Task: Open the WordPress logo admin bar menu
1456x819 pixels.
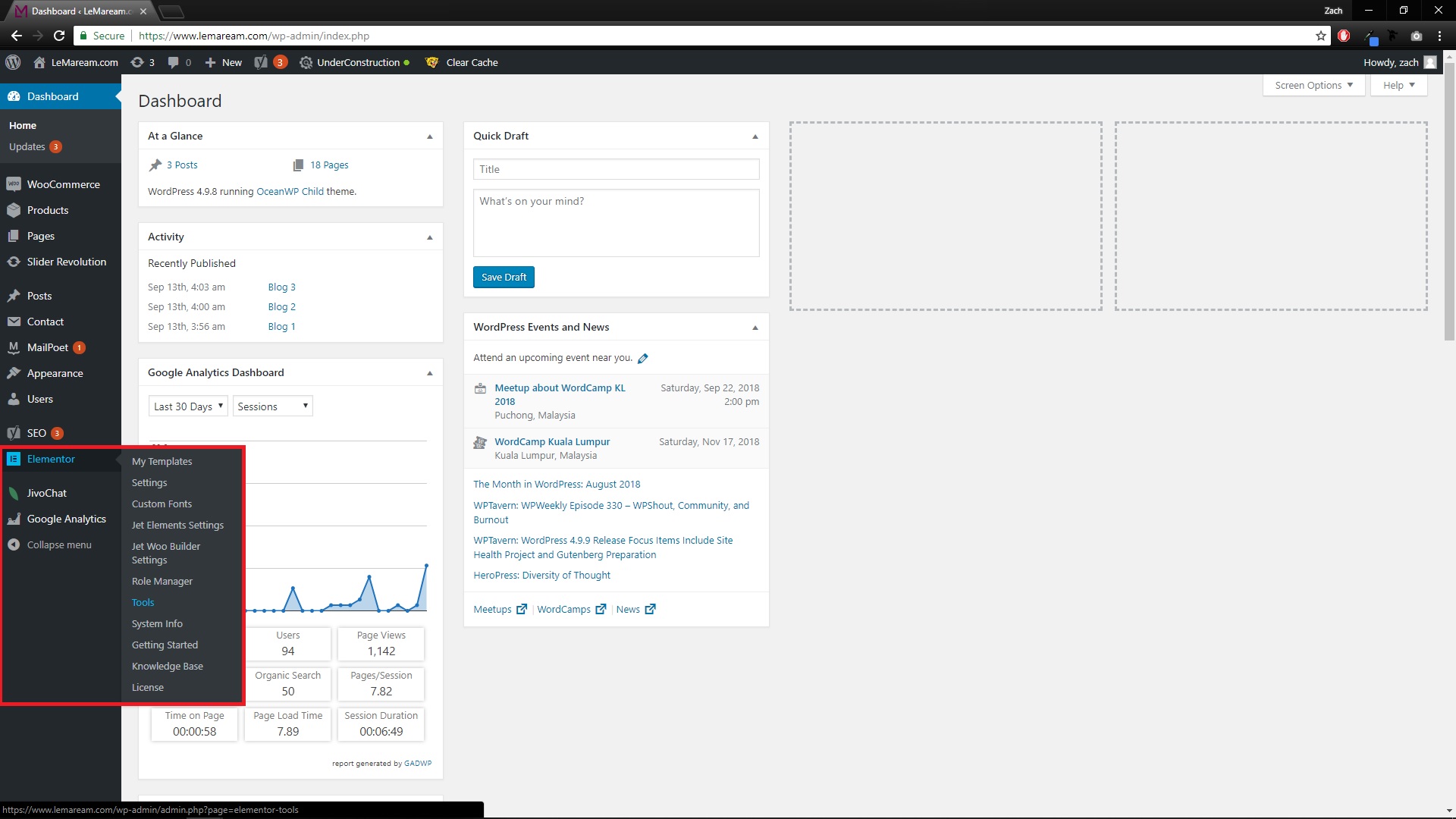Action: click(13, 63)
